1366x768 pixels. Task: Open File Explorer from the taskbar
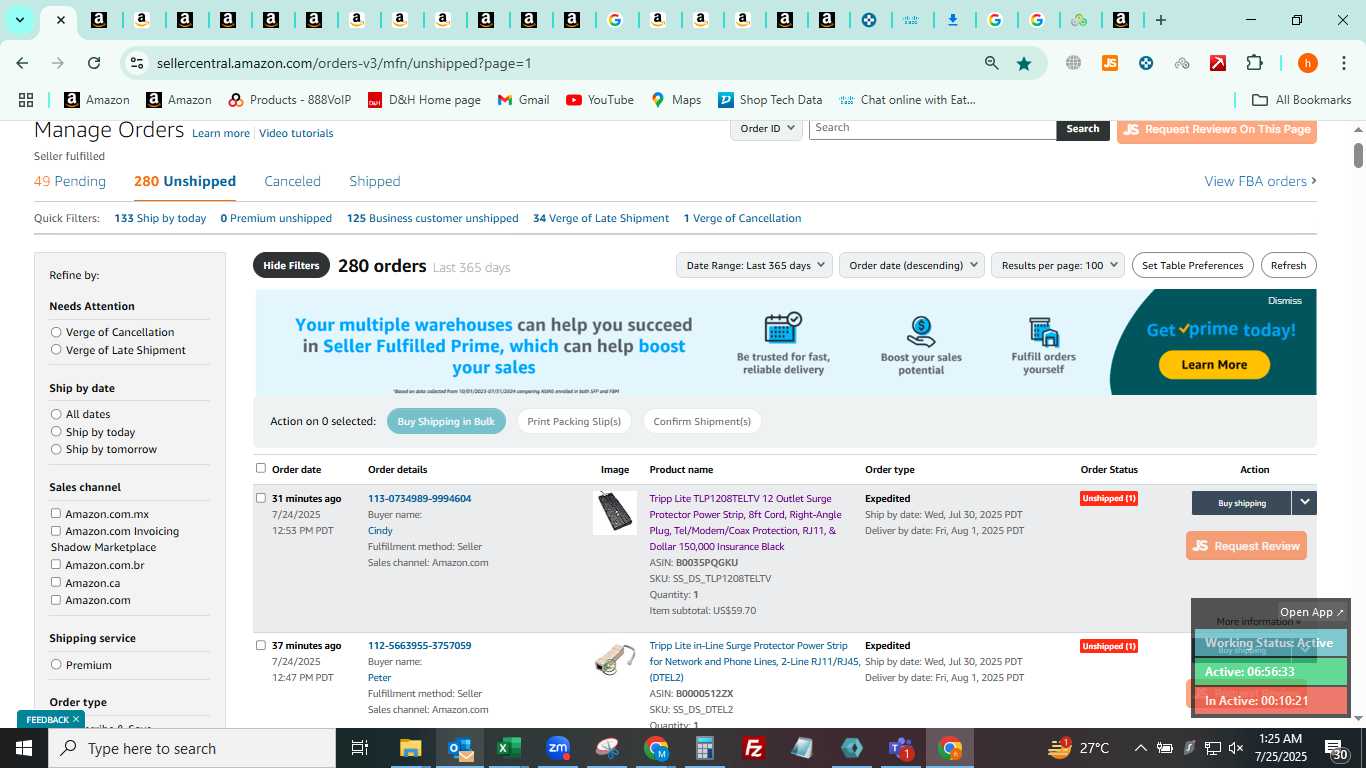pos(411,748)
